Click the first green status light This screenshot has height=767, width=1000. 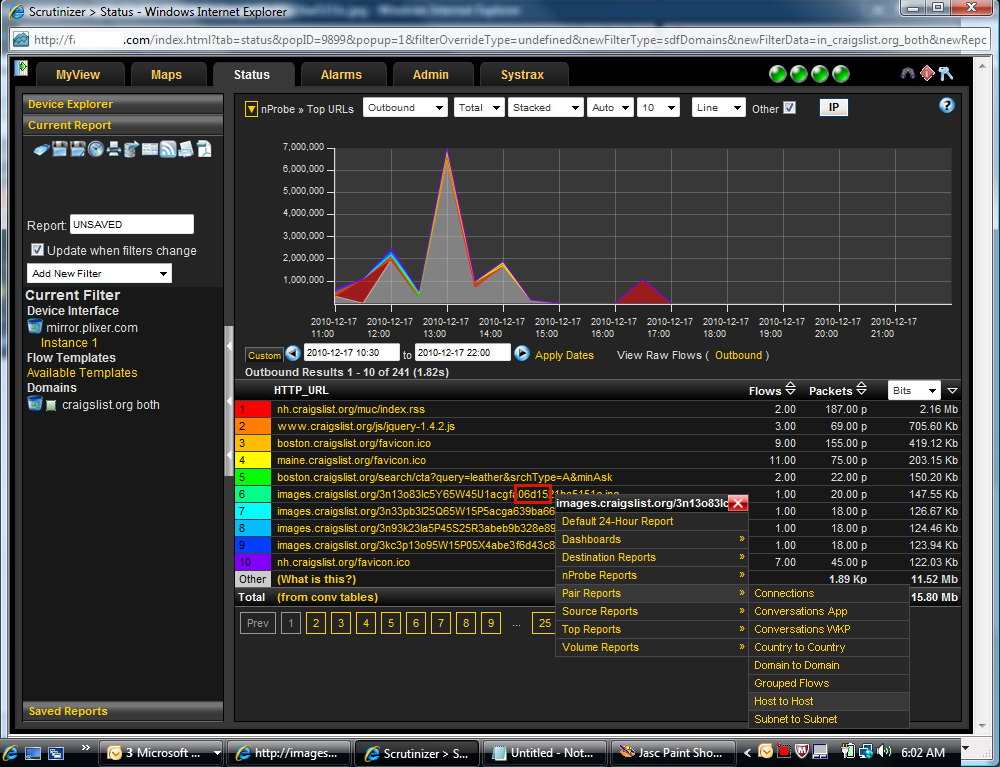click(778, 75)
